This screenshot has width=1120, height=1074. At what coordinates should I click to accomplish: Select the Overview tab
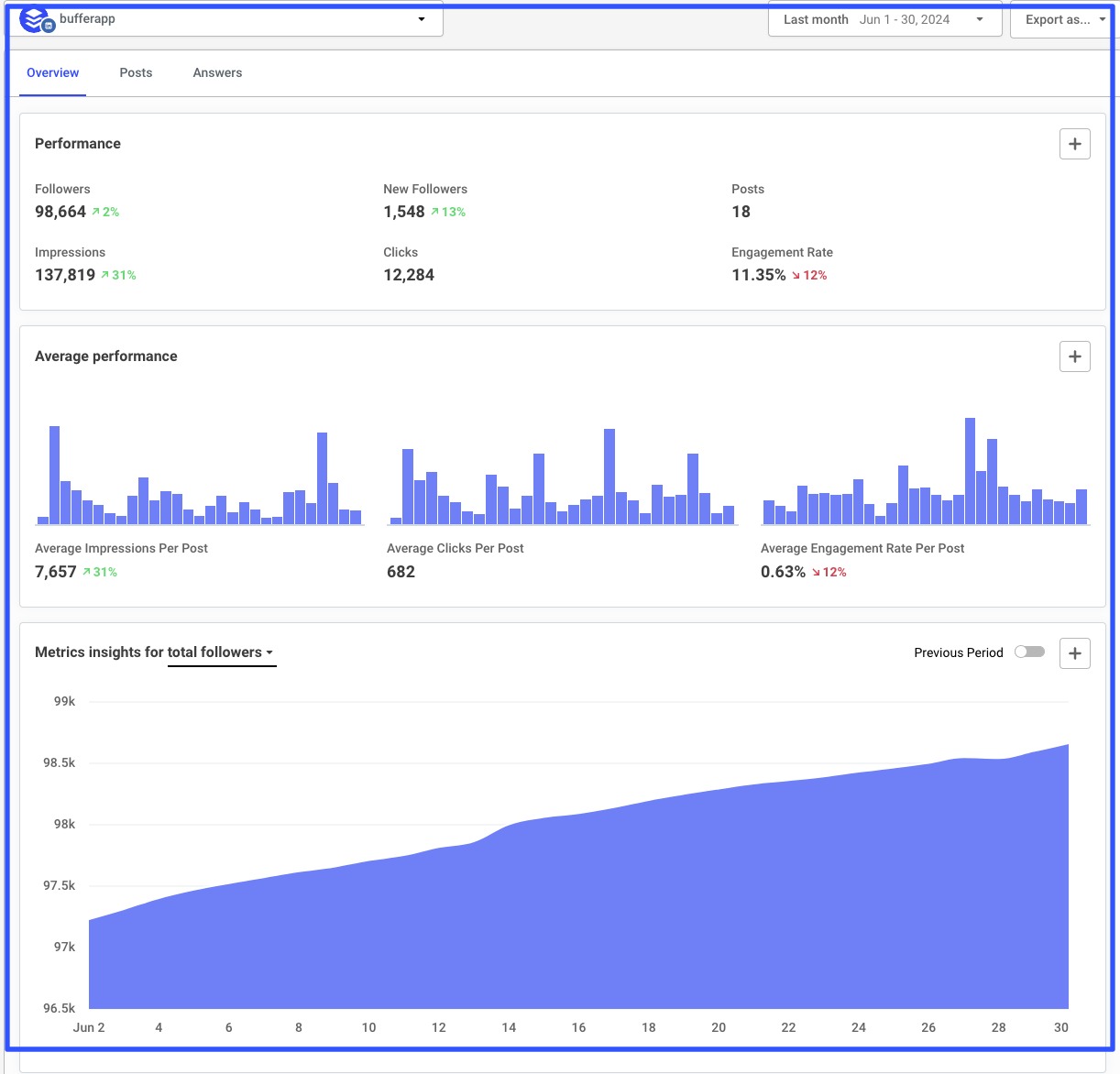(52, 72)
